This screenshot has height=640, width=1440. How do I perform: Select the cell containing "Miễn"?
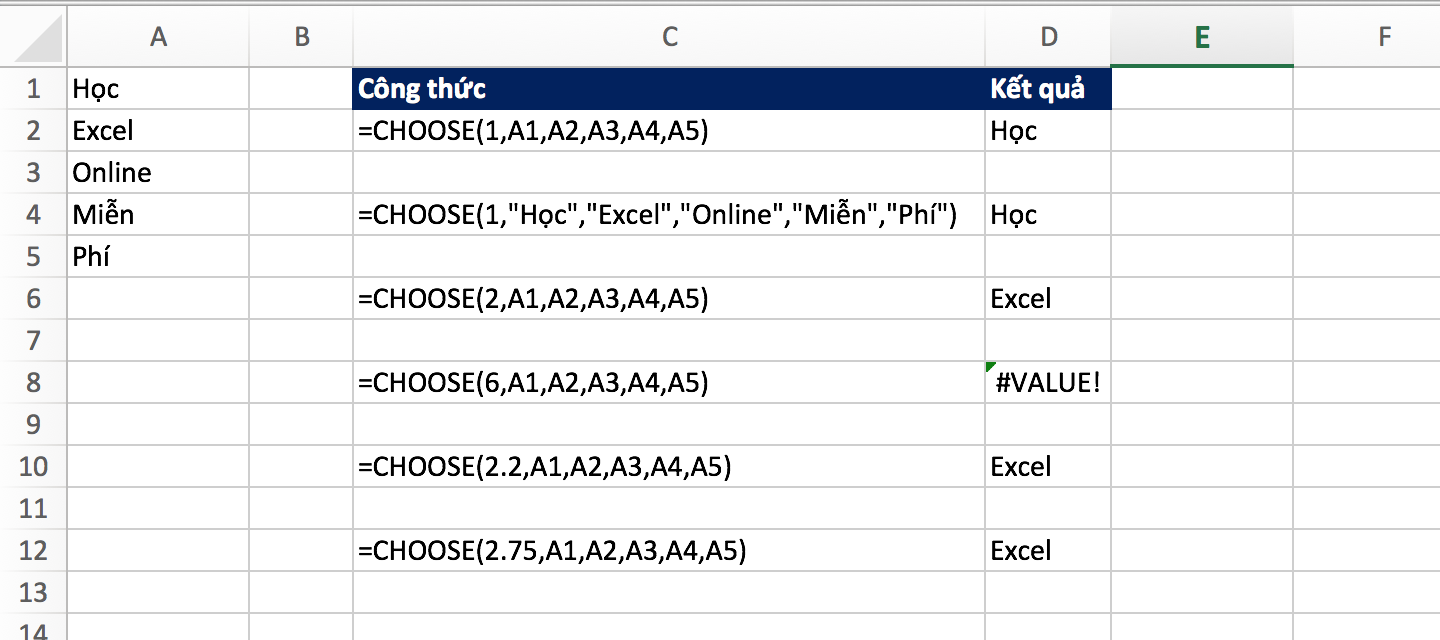(x=157, y=215)
